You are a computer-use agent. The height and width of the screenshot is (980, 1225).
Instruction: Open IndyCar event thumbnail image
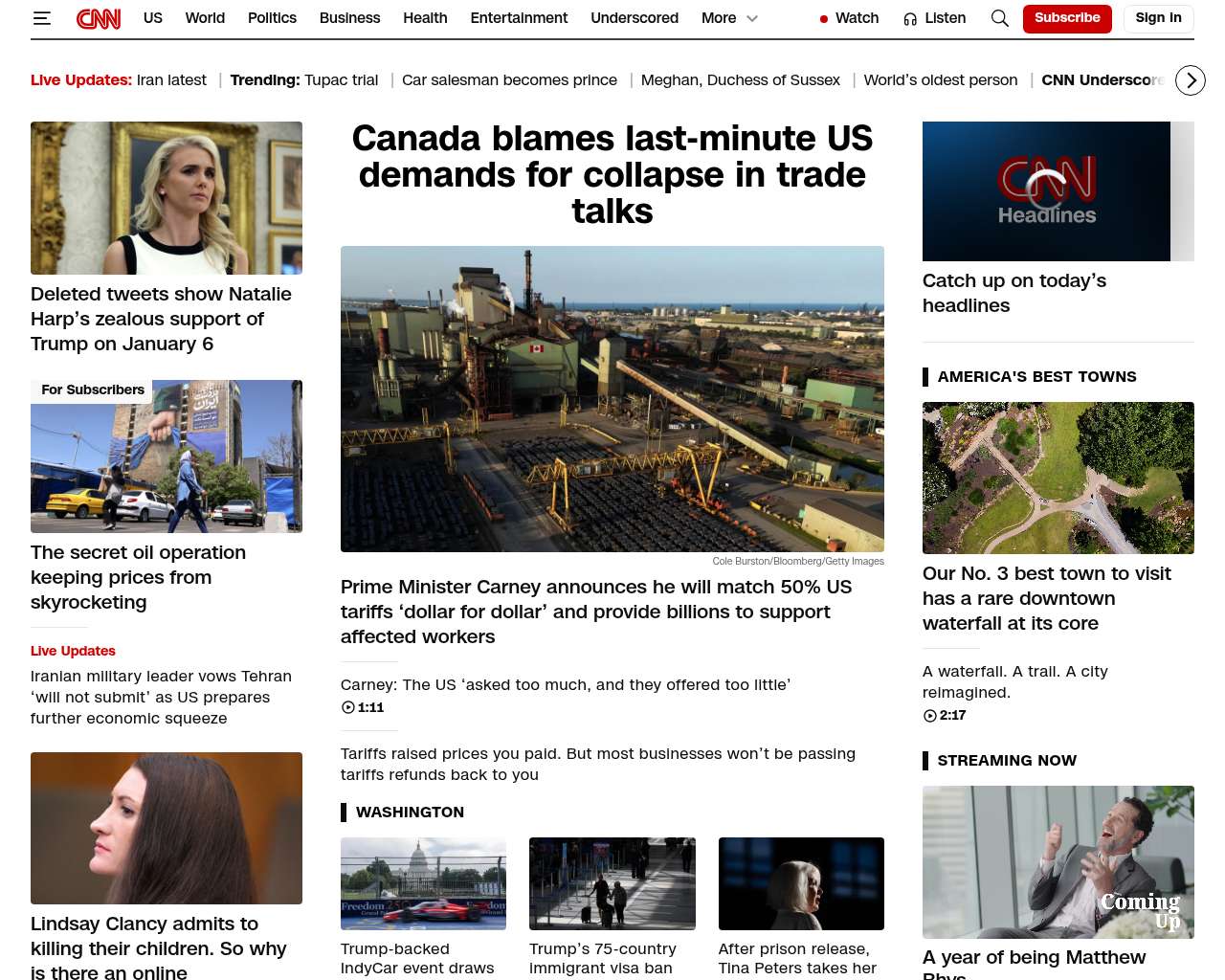(423, 883)
